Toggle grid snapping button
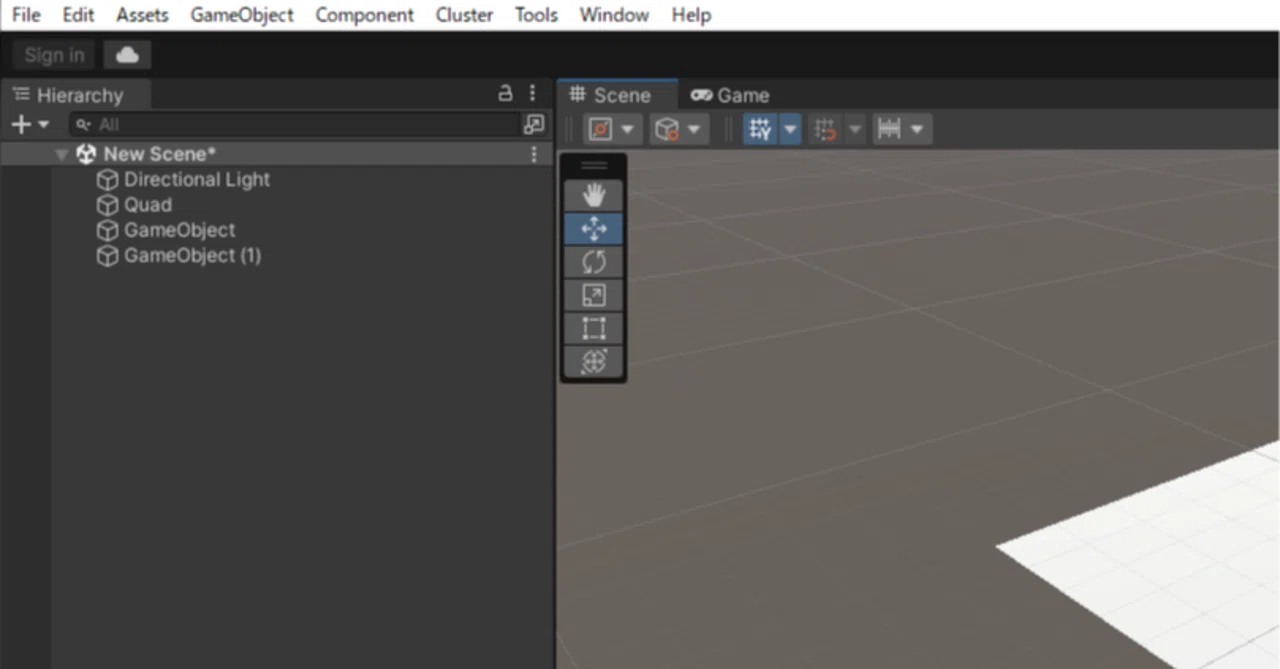Viewport: 1280px width, 669px height. pos(825,129)
